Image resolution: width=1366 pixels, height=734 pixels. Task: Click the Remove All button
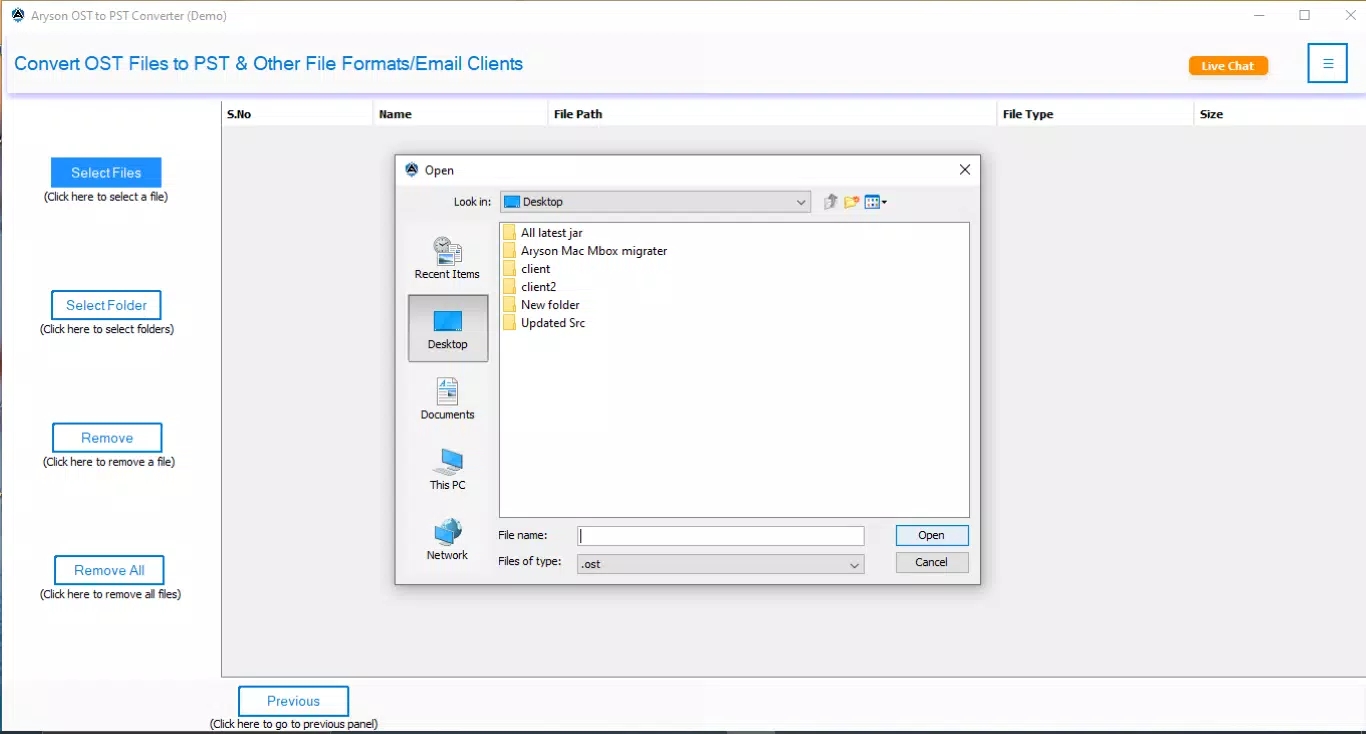109,570
